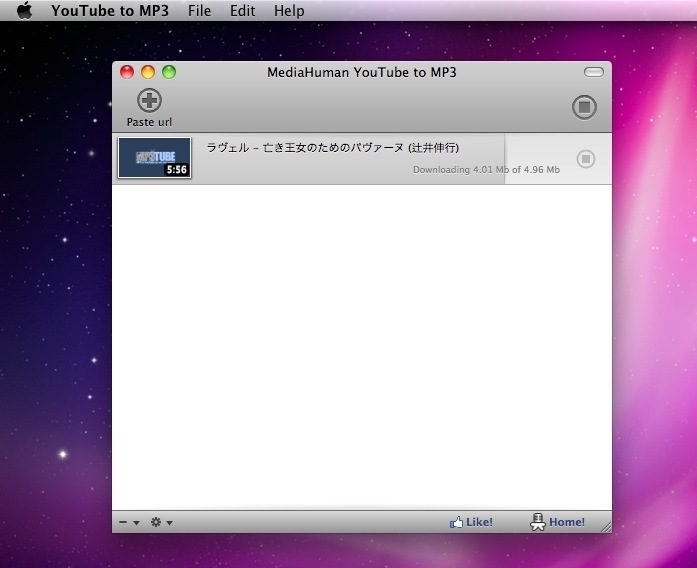
Task: Minimize window using the yellow button
Action: click(x=148, y=72)
